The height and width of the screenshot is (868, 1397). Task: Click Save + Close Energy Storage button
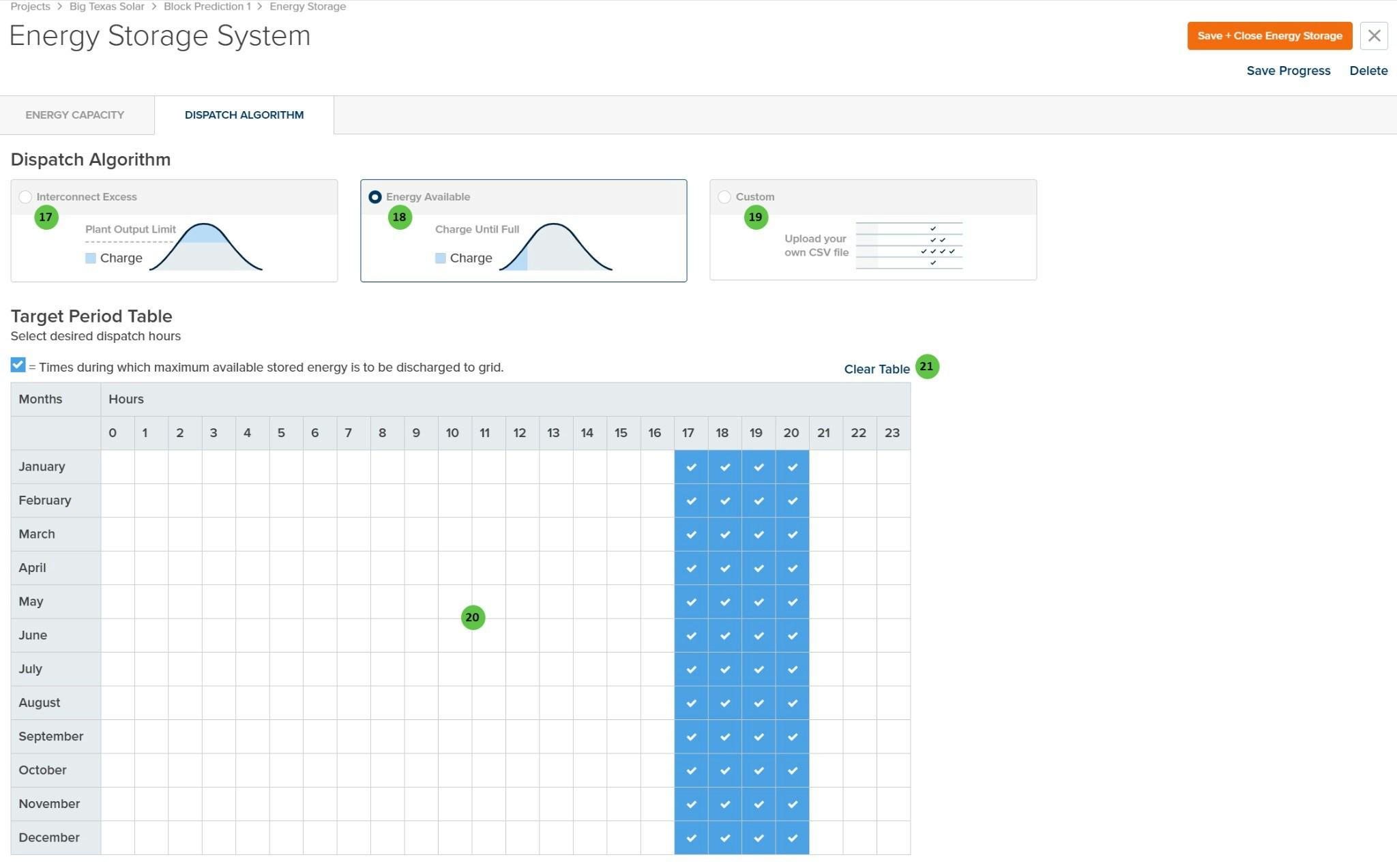tap(1269, 36)
